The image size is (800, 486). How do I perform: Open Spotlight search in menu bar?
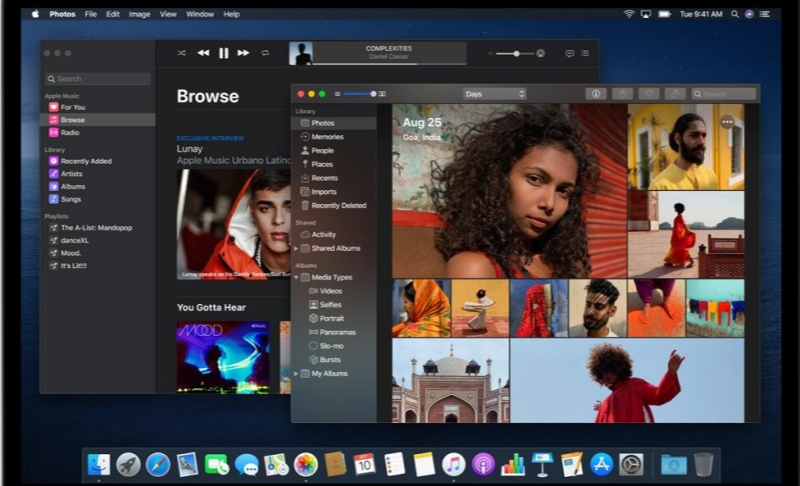735,14
